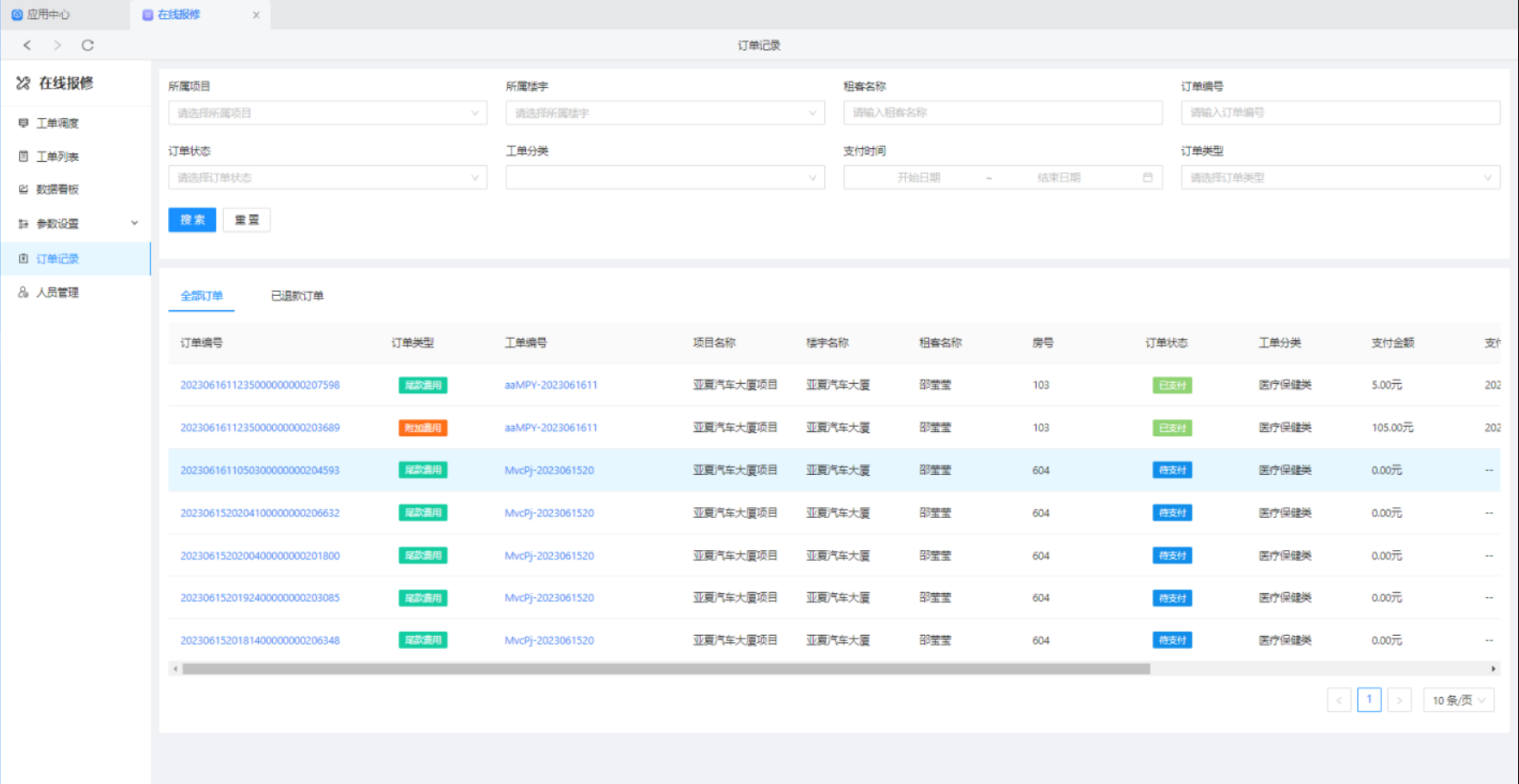Switch to the 应用中心 browser tab
Viewport: 1519px width, 784px height.
(x=48, y=15)
